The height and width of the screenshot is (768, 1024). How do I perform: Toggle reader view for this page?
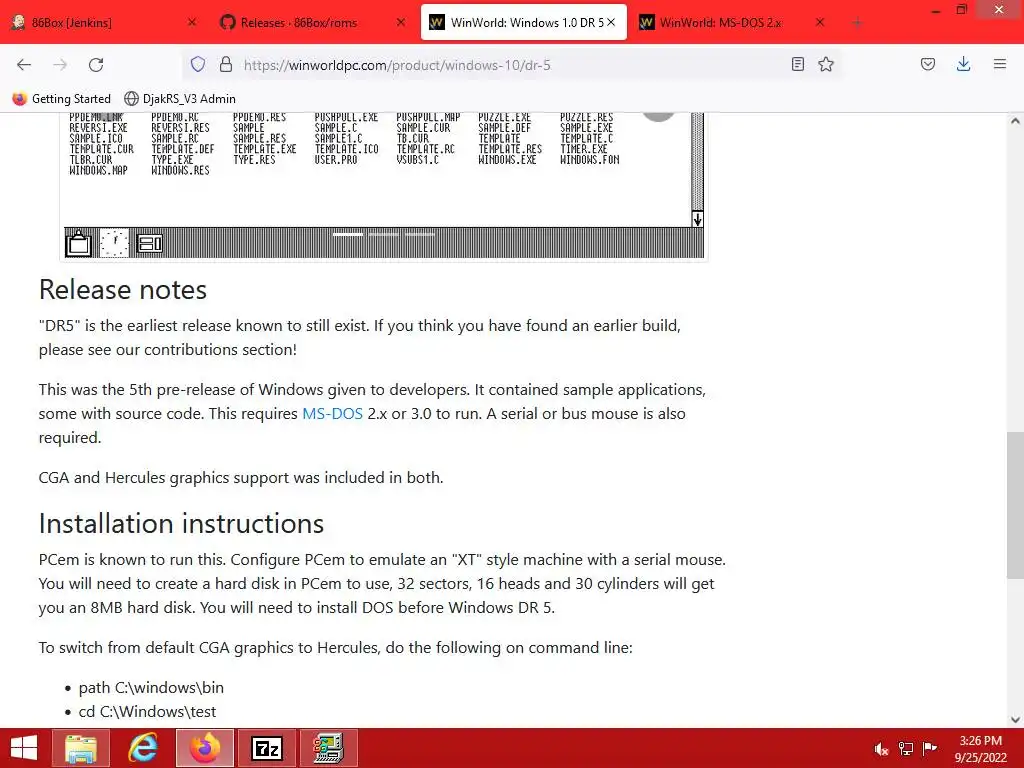click(797, 64)
